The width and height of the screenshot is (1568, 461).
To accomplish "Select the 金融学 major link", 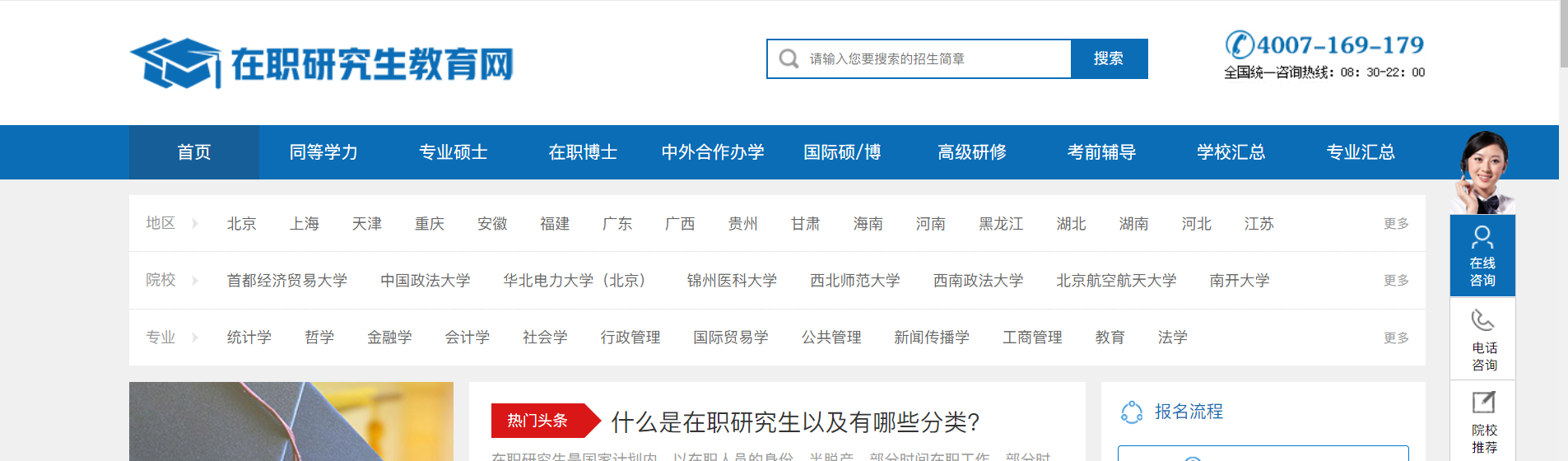I will pyautogui.click(x=389, y=338).
